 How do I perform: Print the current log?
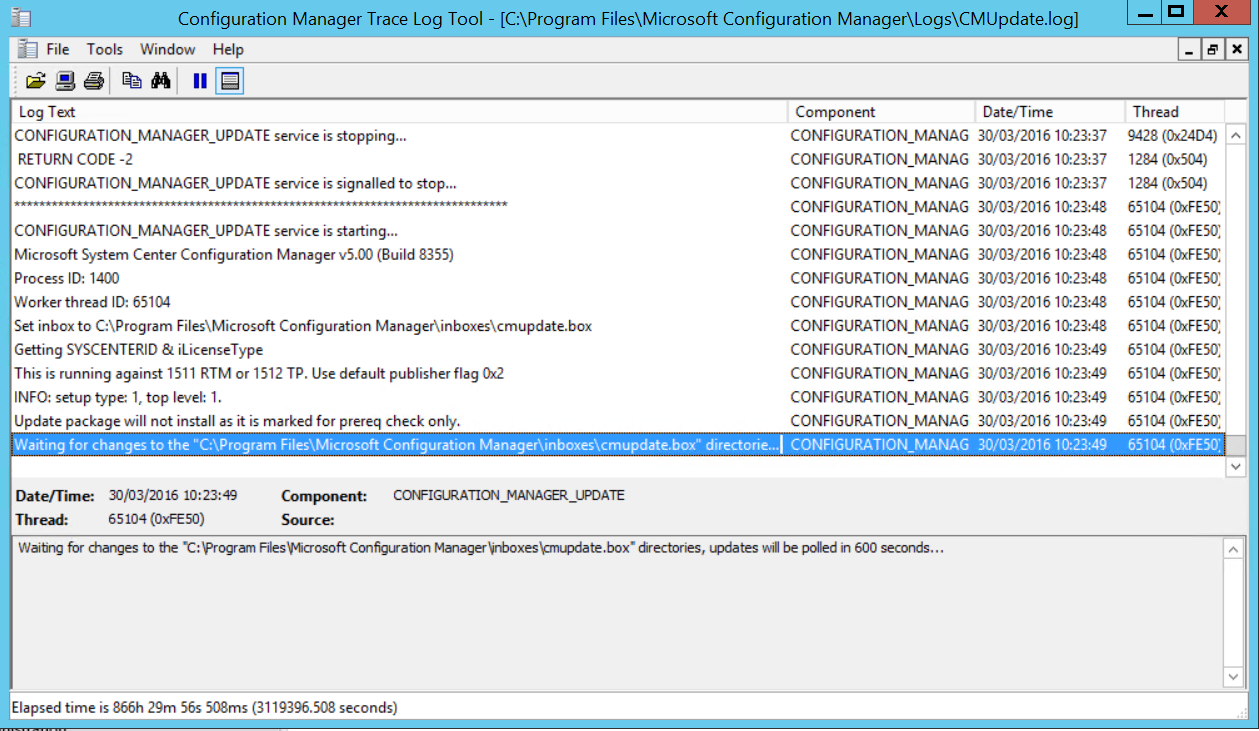pyautogui.click(x=93, y=81)
